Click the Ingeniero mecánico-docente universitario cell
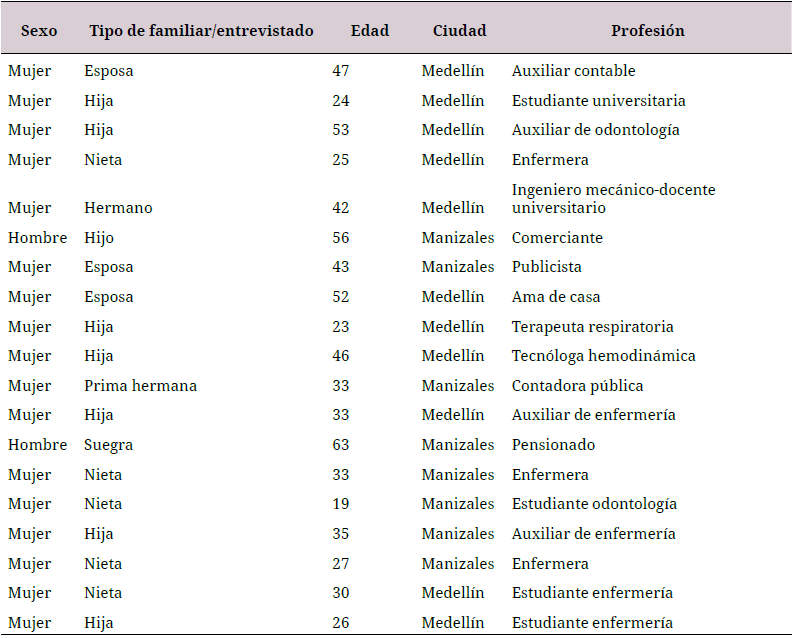 pos(613,198)
